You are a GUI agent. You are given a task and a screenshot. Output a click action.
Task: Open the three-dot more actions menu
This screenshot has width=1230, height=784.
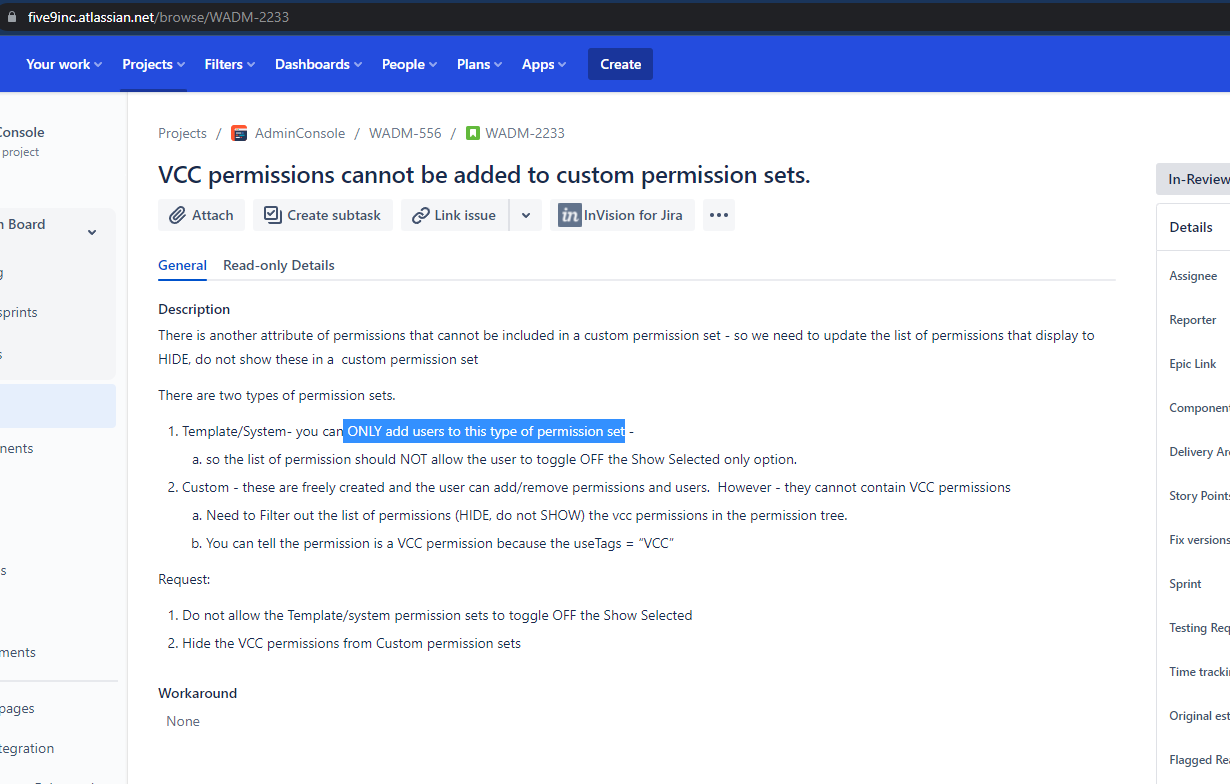point(719,215)
